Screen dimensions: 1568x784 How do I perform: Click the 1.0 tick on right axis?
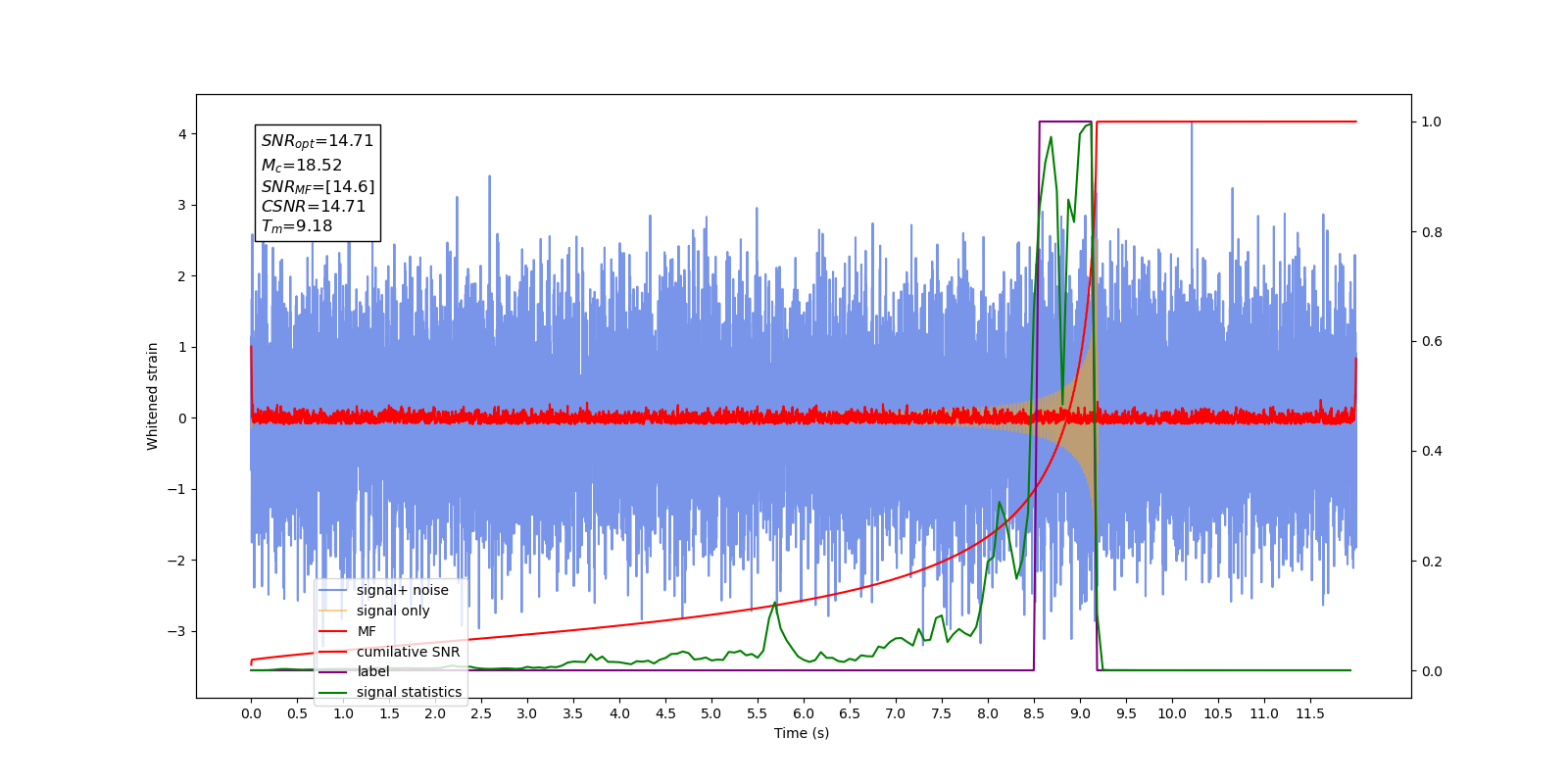(1432, 122)
